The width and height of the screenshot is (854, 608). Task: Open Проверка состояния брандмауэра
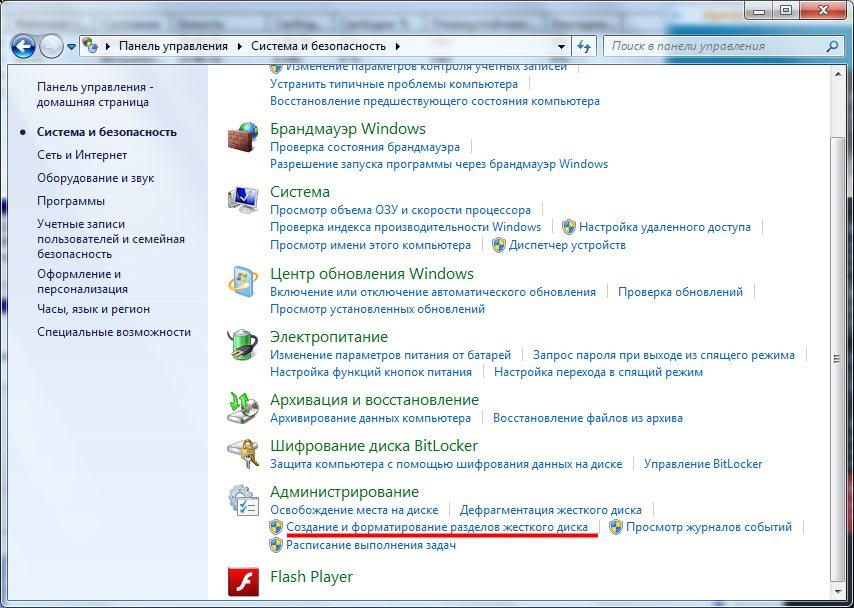[365, 147]
